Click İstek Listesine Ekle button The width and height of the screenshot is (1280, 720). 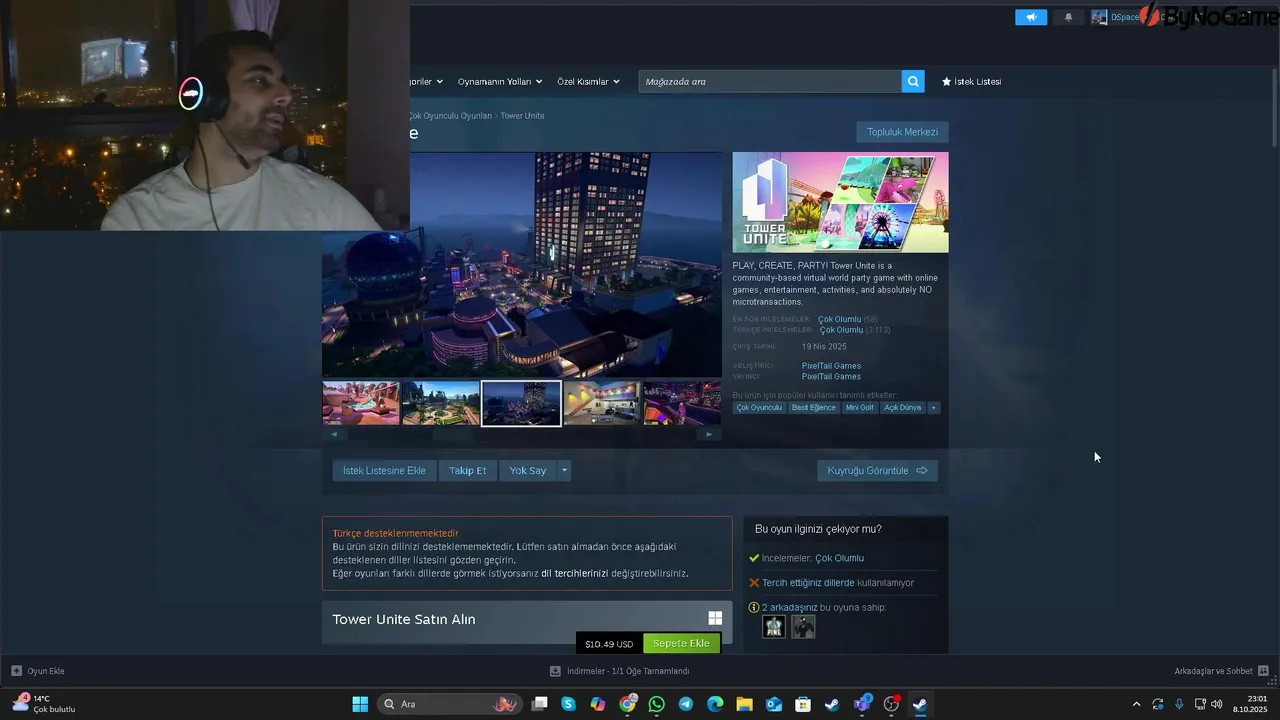(x=384, y=470)
